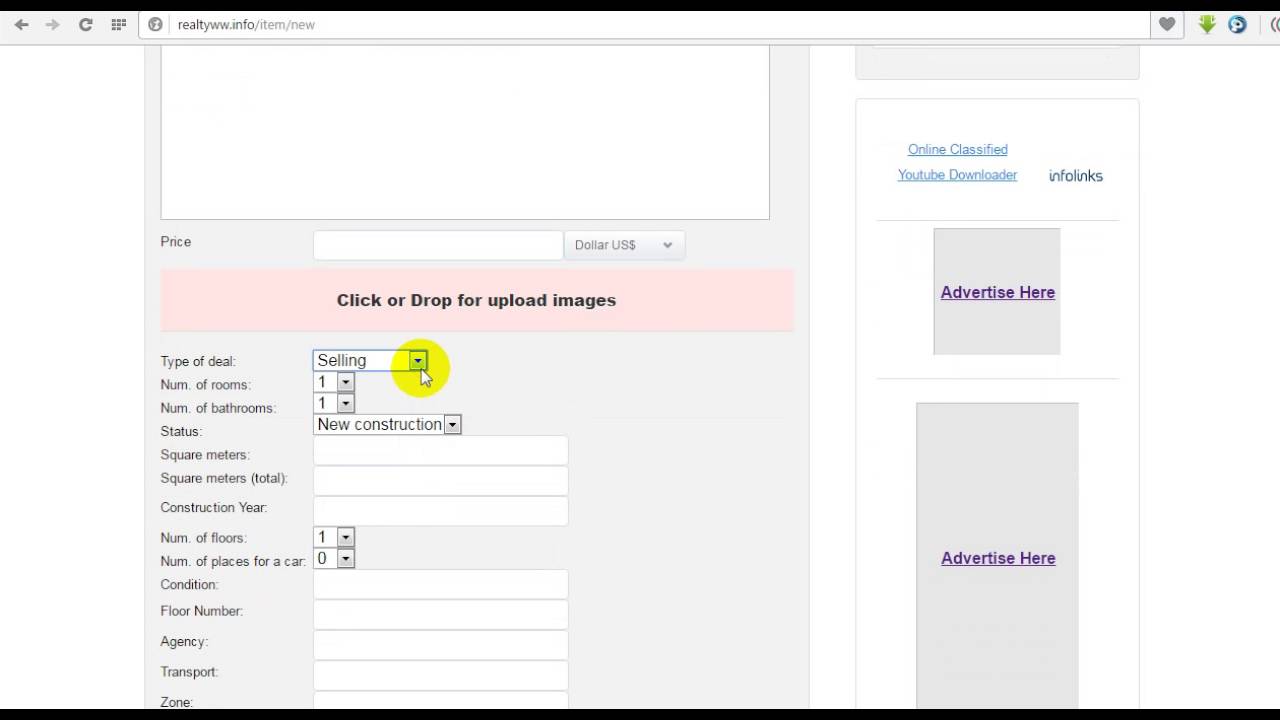Click the square Advertise Here banner
This screenshot has width=1280, height=720.
coord(997,292)
